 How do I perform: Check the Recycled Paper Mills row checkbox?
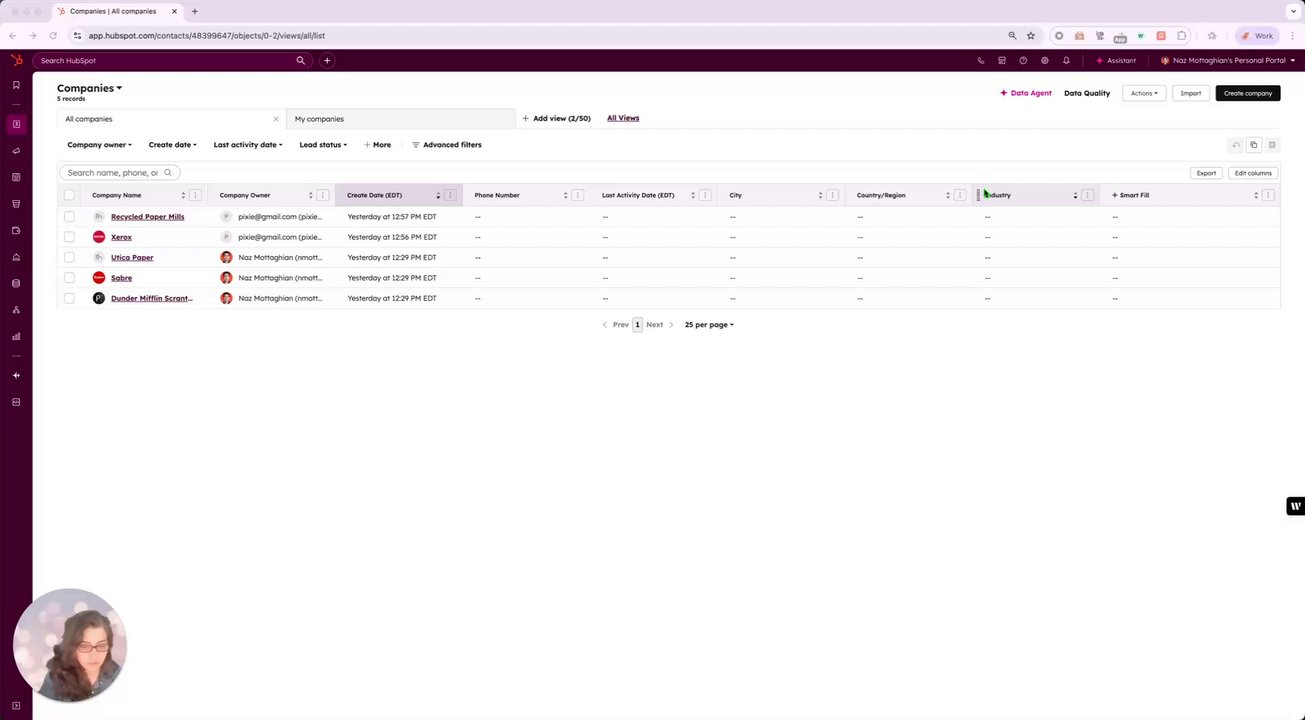(69, 217)
